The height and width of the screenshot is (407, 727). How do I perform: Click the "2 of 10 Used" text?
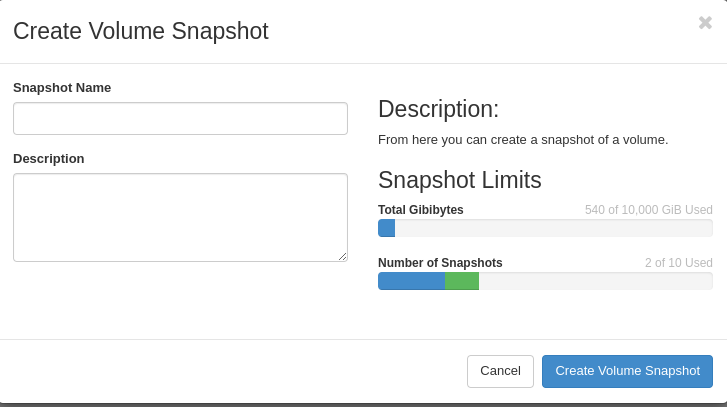[678, 263]
